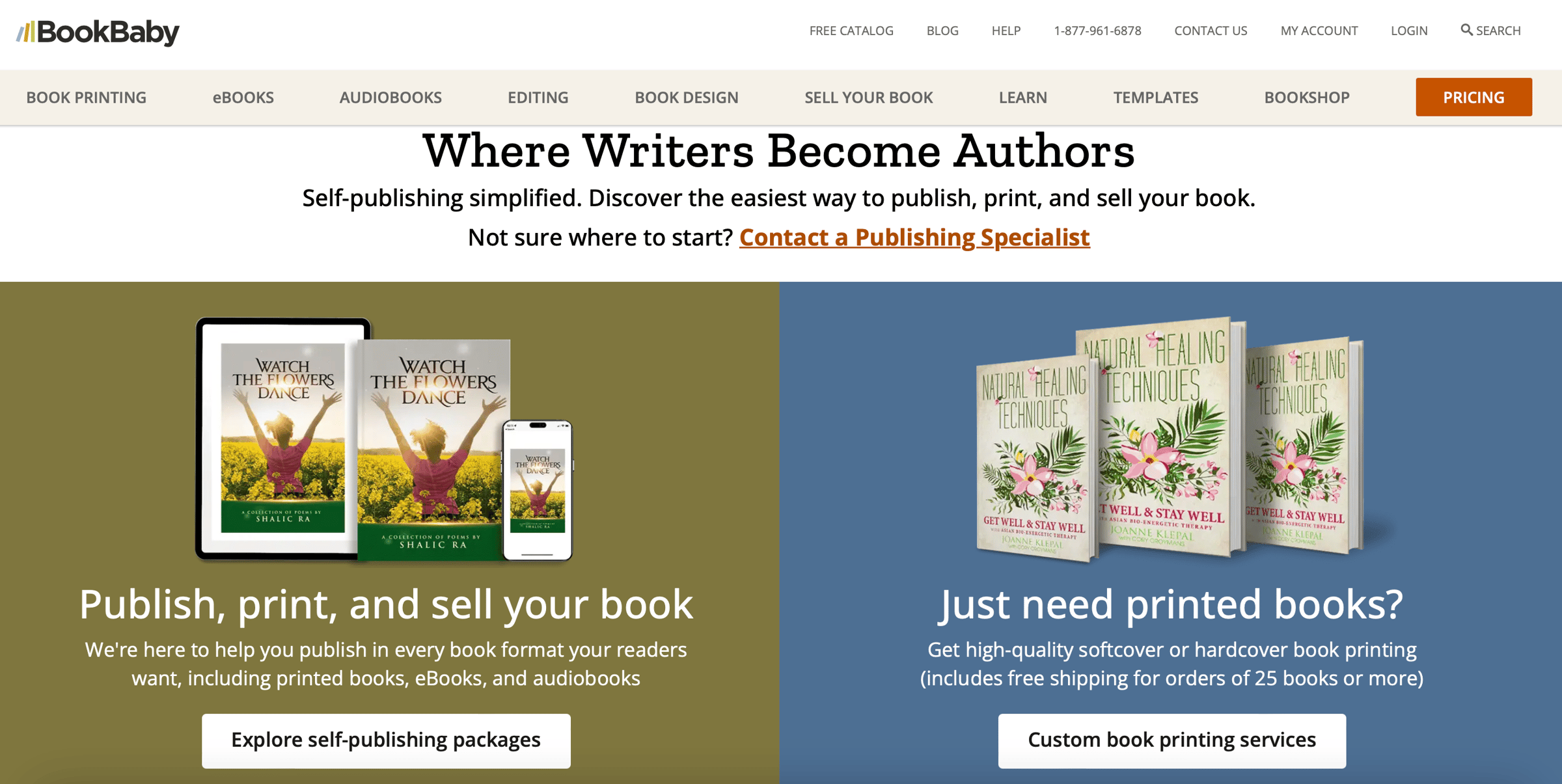The image size is (1562, 784).
Task: Click the orange PRICING button
Action: tap(1473, 97)
